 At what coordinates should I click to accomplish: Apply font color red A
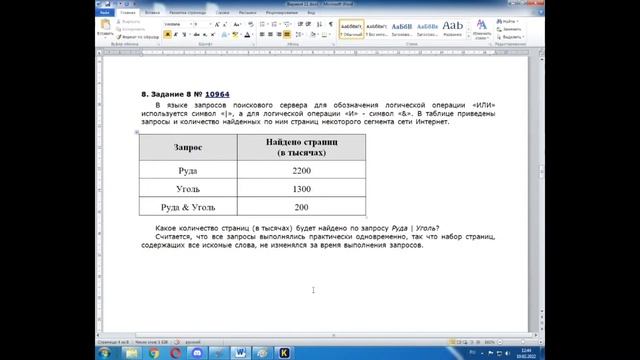(x=247, y=35)
